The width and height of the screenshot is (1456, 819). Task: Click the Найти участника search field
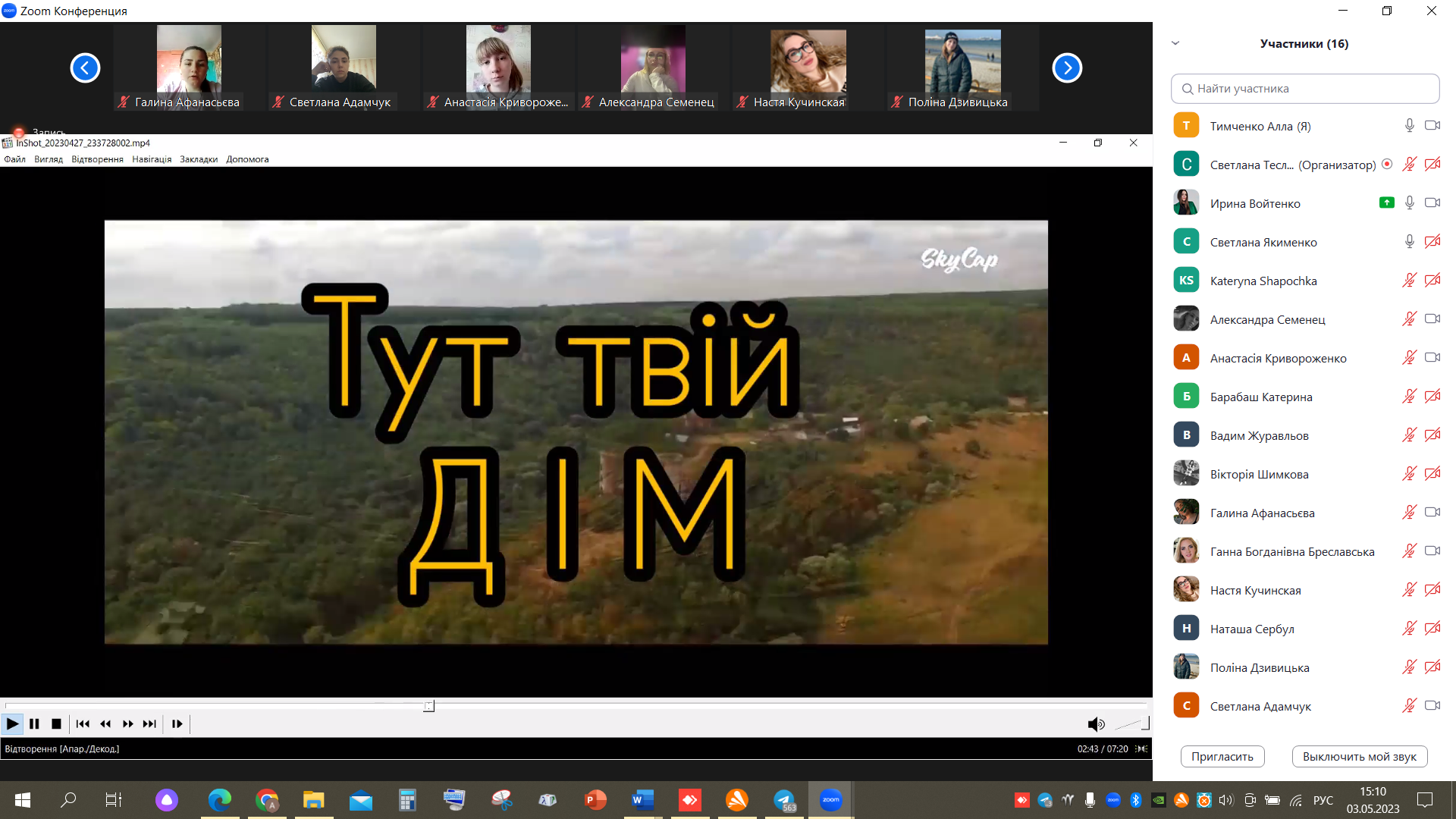[x=1304, y=89]
